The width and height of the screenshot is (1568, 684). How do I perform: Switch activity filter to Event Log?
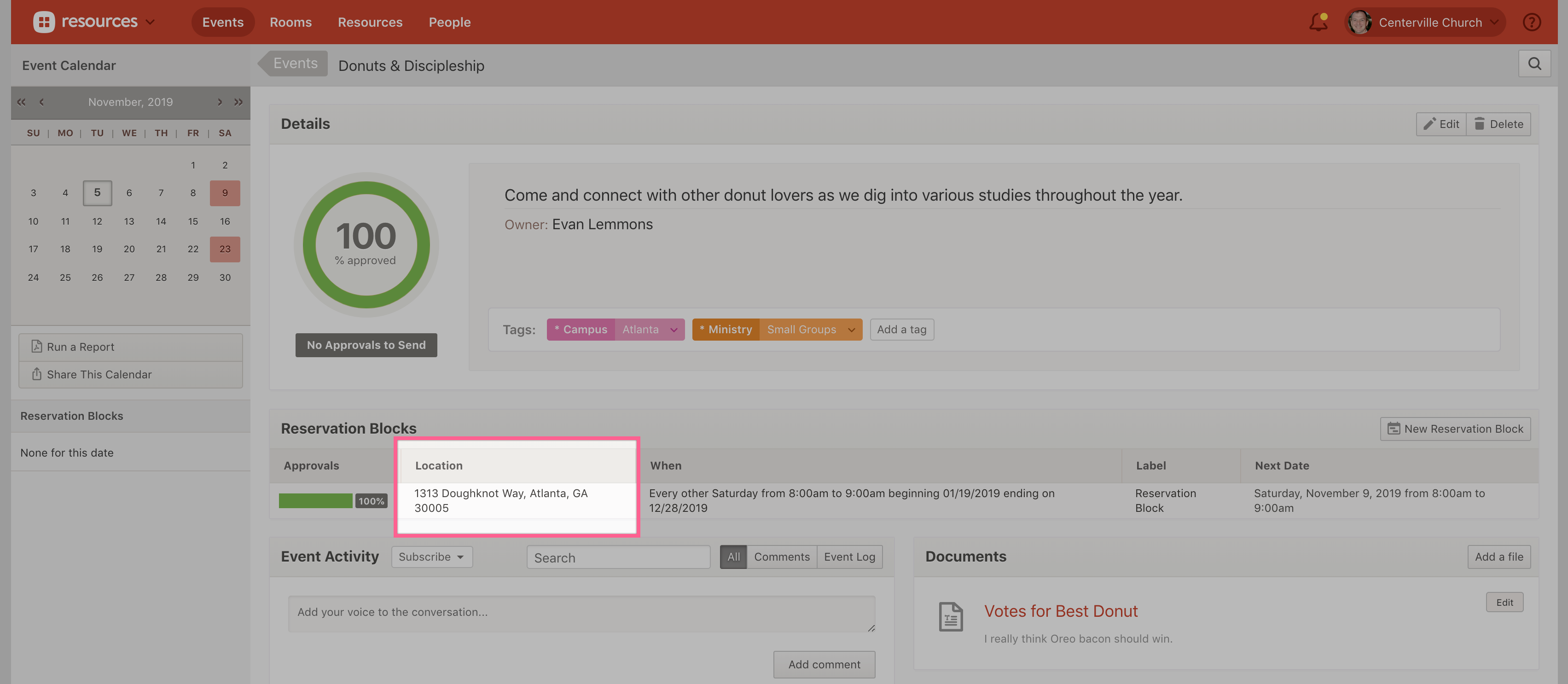click(x=849, y=557)
